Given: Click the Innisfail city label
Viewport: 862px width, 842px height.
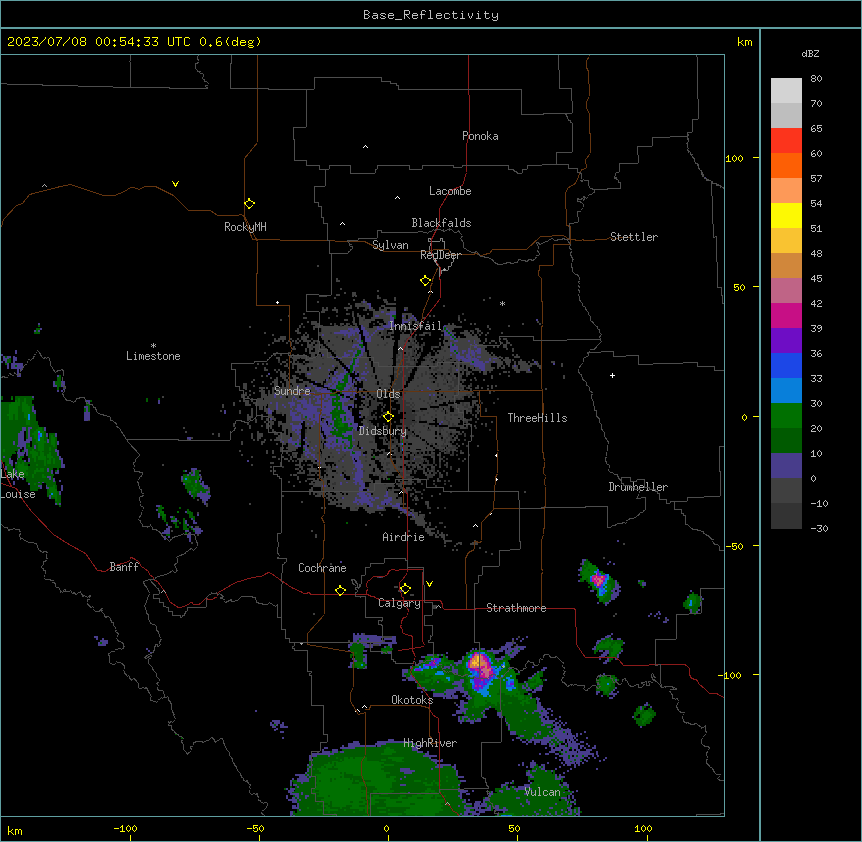Looking at the screenshot, I should pos(416,326).
